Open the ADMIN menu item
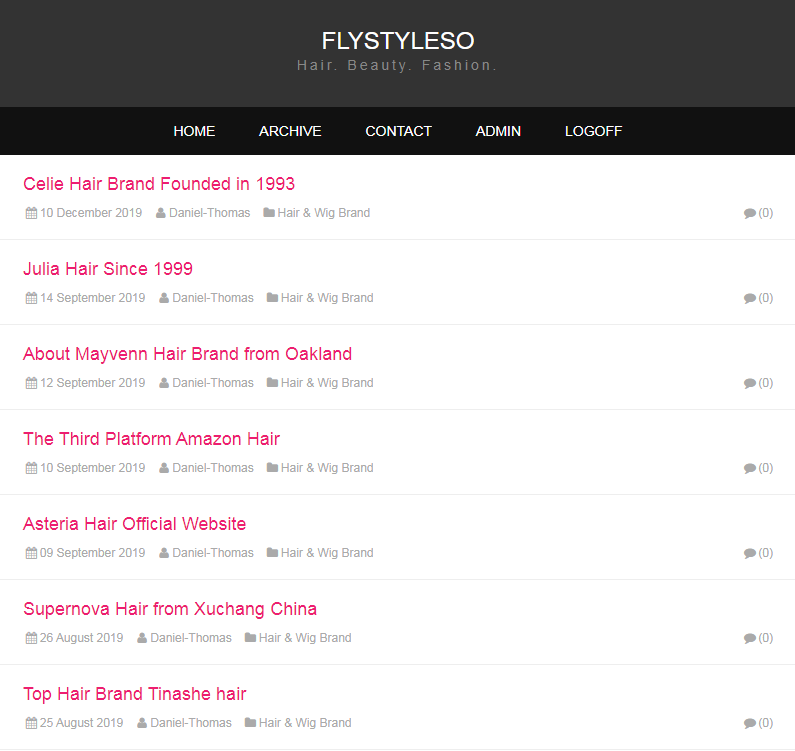This screenshot has width=795, height=751. 498,131
